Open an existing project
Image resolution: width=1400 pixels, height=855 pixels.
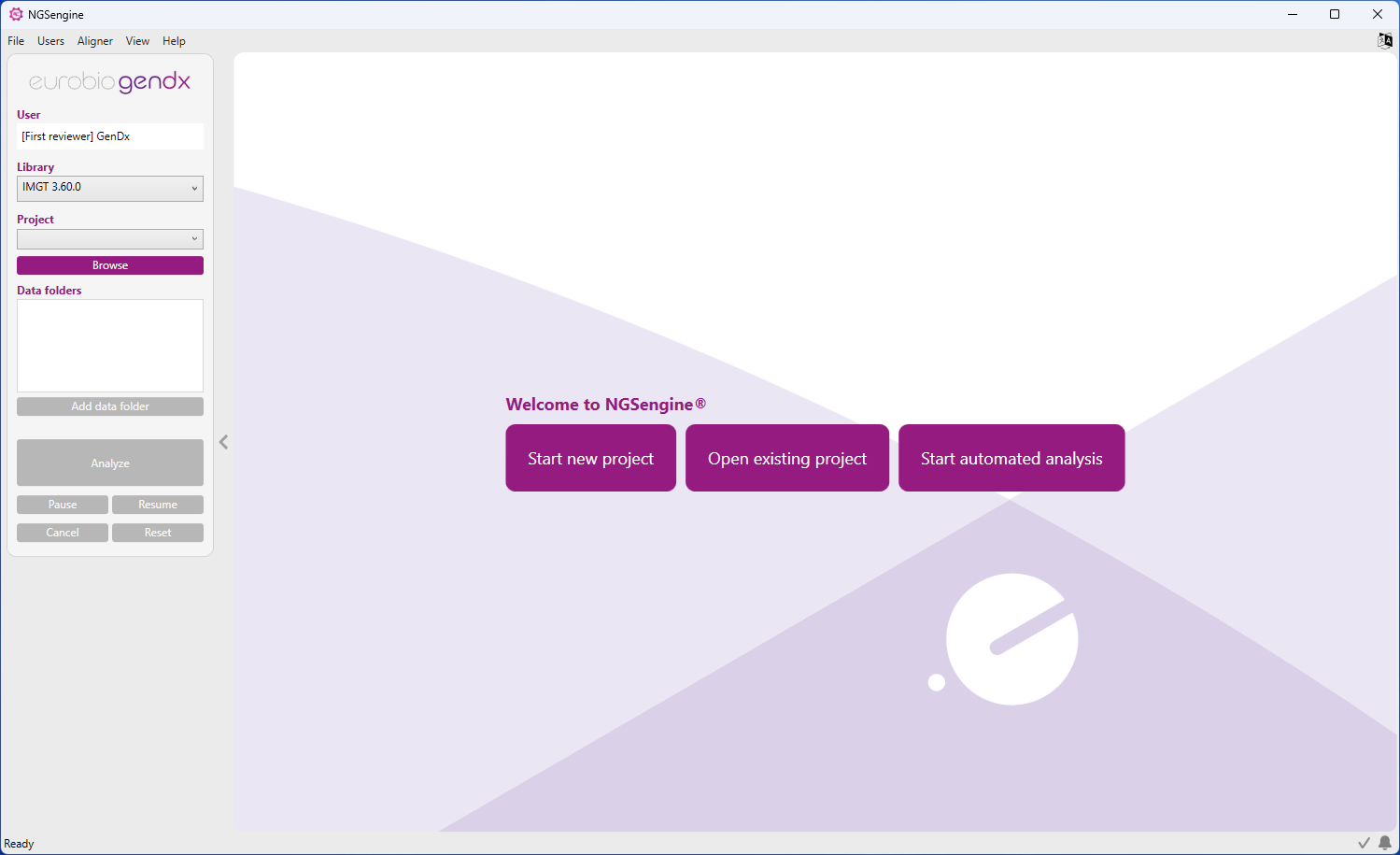tap(786, 458)
